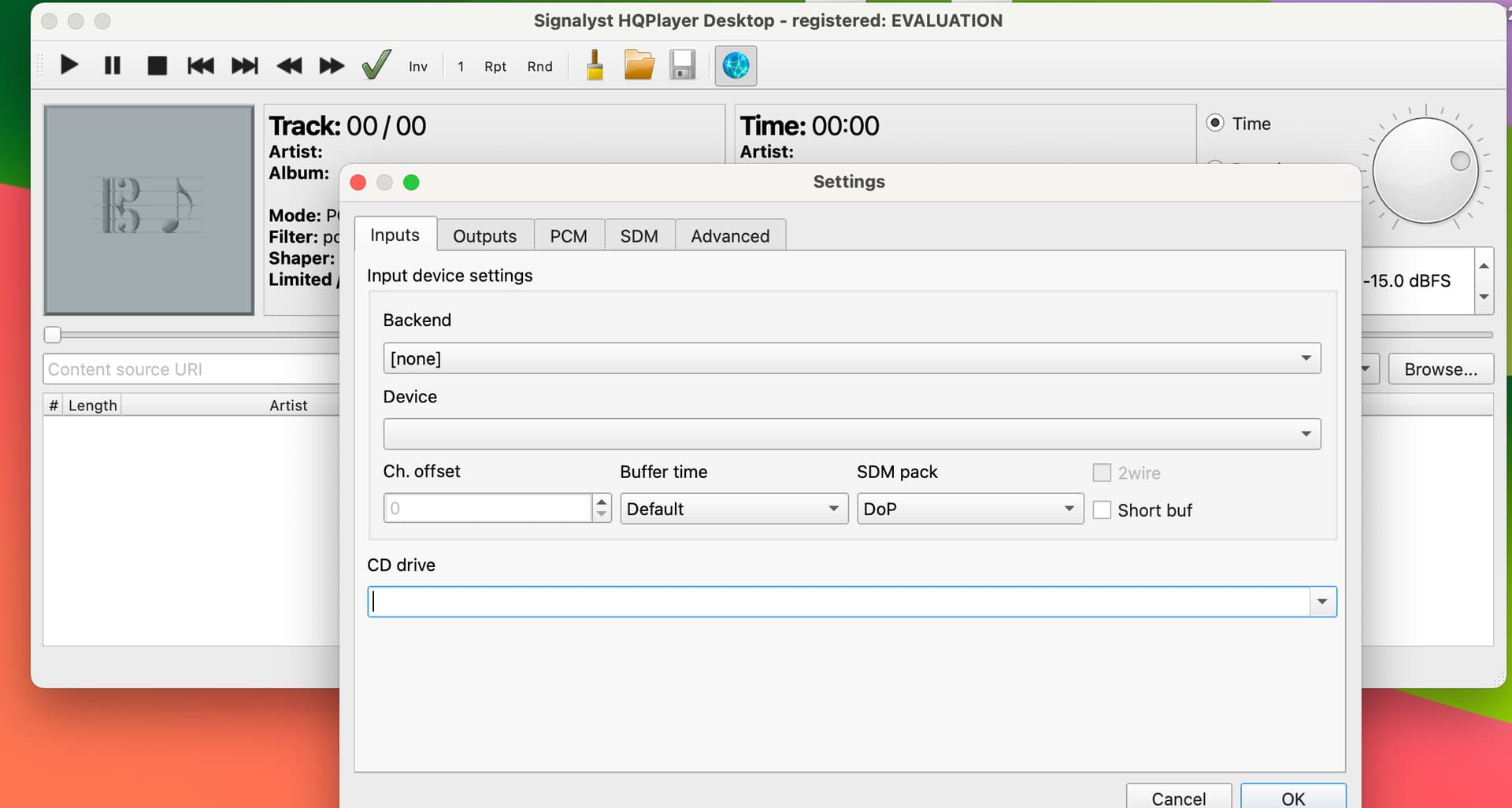1512x808 pixels.
Task: Click the green checkmark icon
Action: (376, 65)
